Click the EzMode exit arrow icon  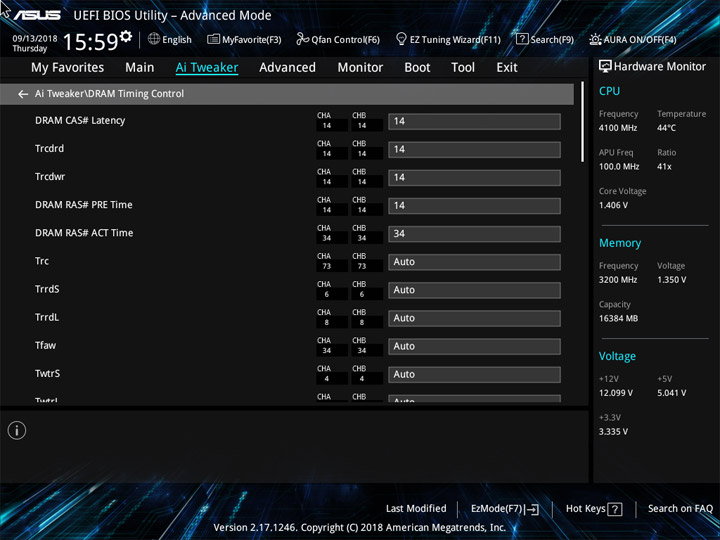(532, 509)
